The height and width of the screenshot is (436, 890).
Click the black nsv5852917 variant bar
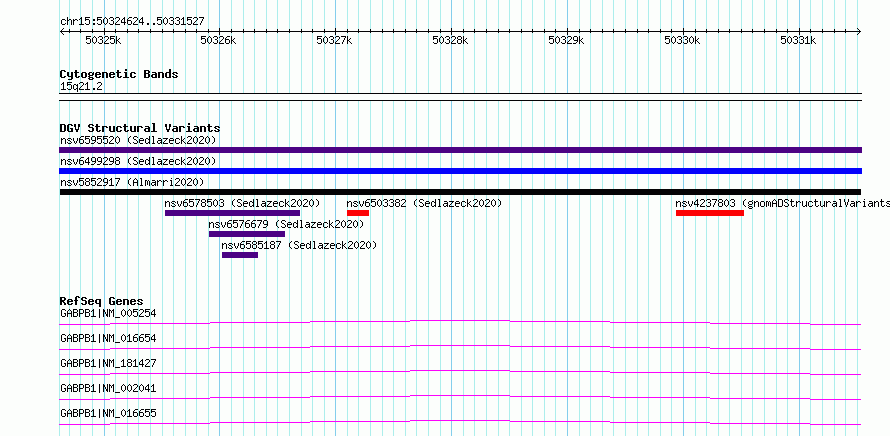click(460, 192)
